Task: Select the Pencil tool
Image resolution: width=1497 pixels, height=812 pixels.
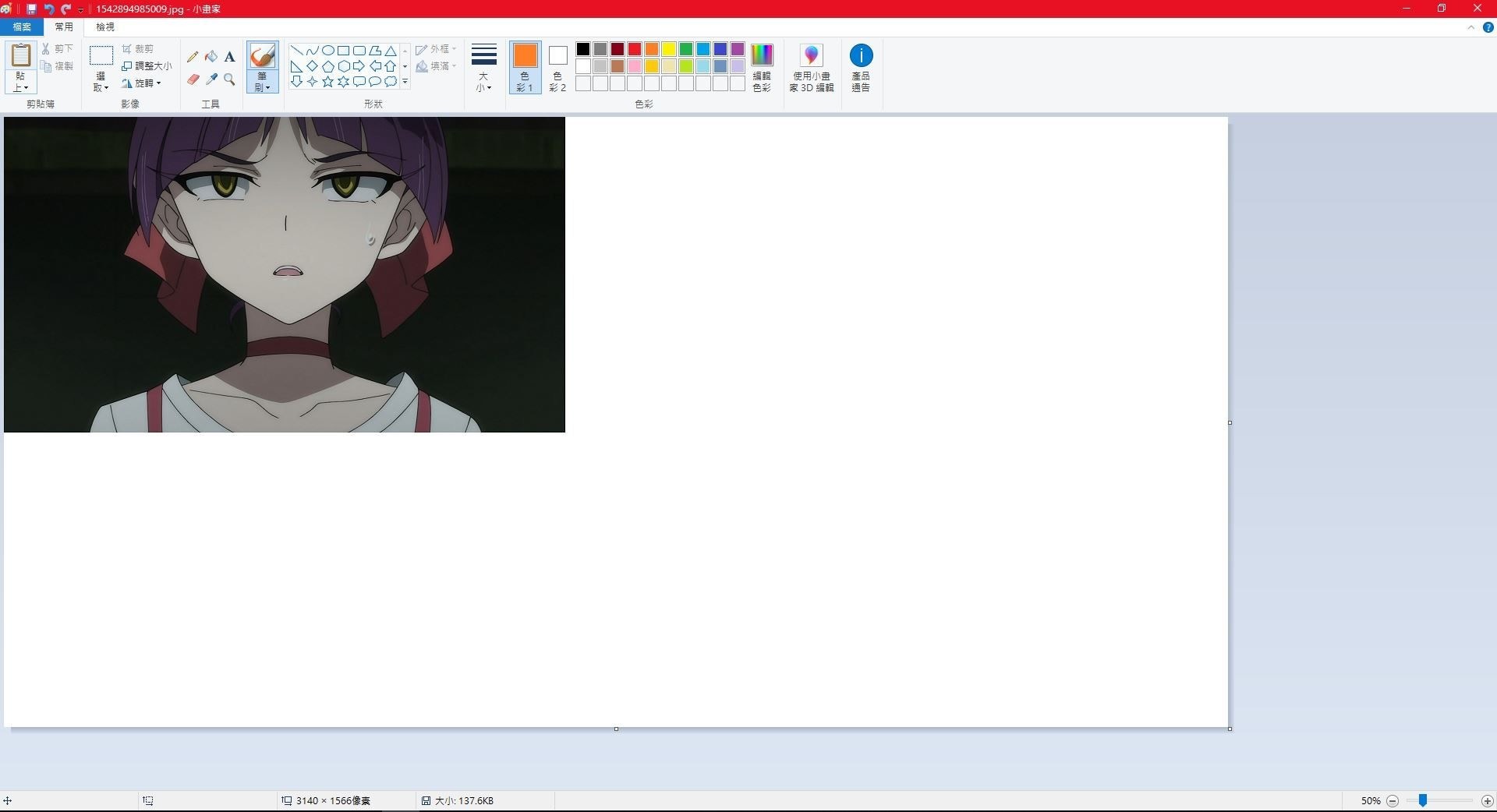Action: click(193, 57)
